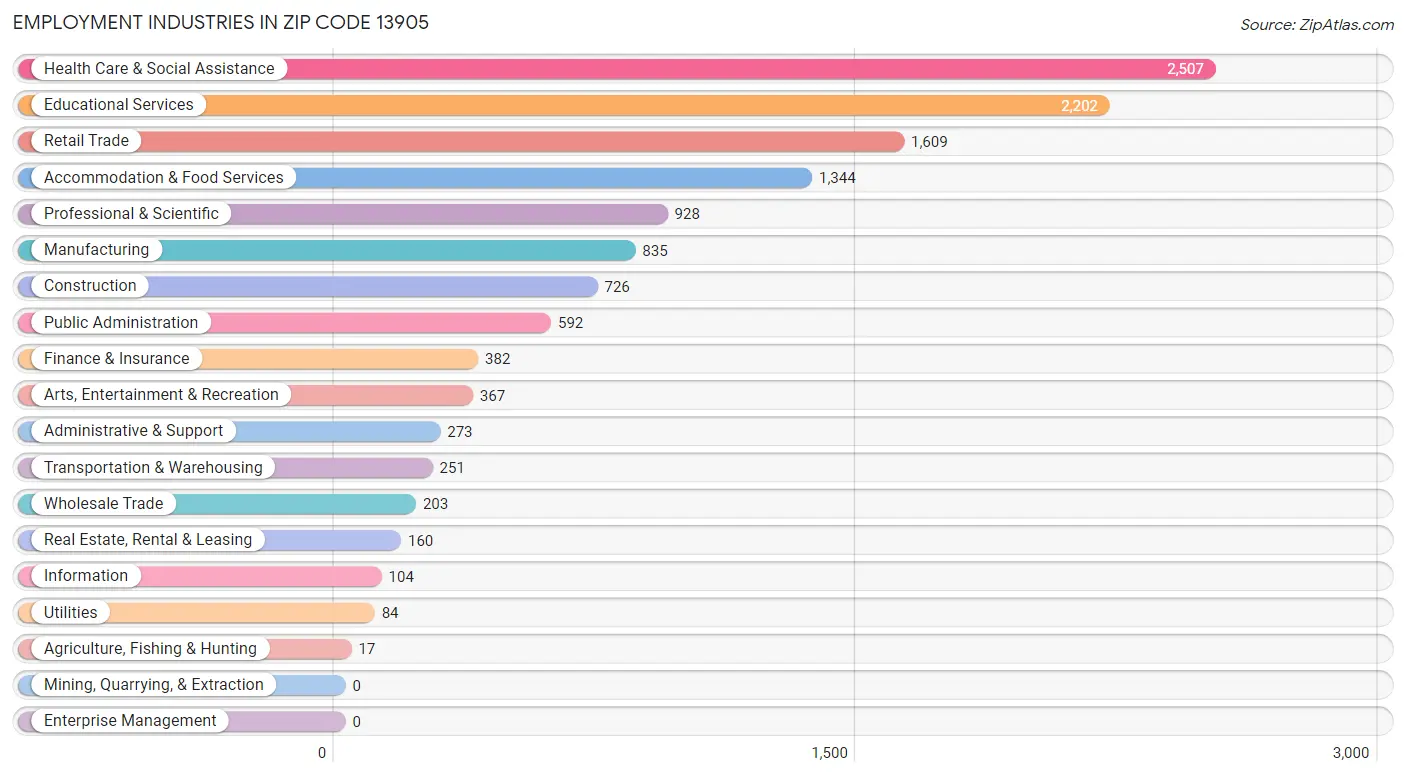
Task: Select the 928 value label
Action: click(687, 214)
